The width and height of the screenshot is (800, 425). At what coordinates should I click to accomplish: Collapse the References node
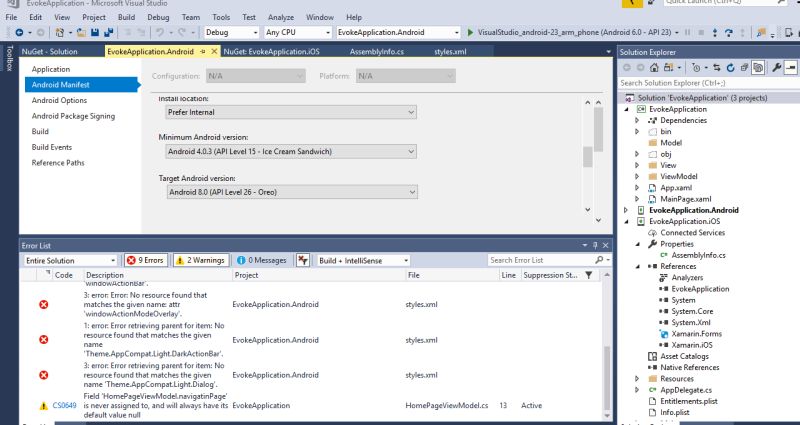[637, 266]
